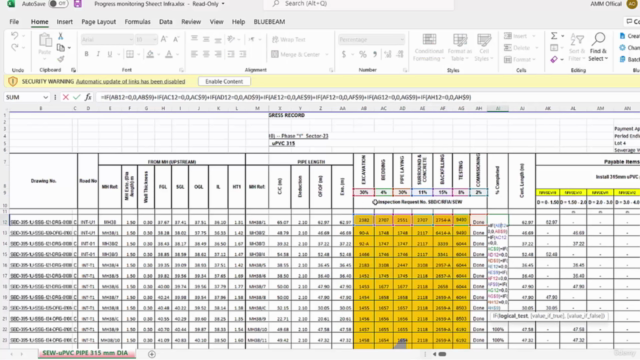
Task: Open the Number Format dropdown
Action: tap(402, 40)
